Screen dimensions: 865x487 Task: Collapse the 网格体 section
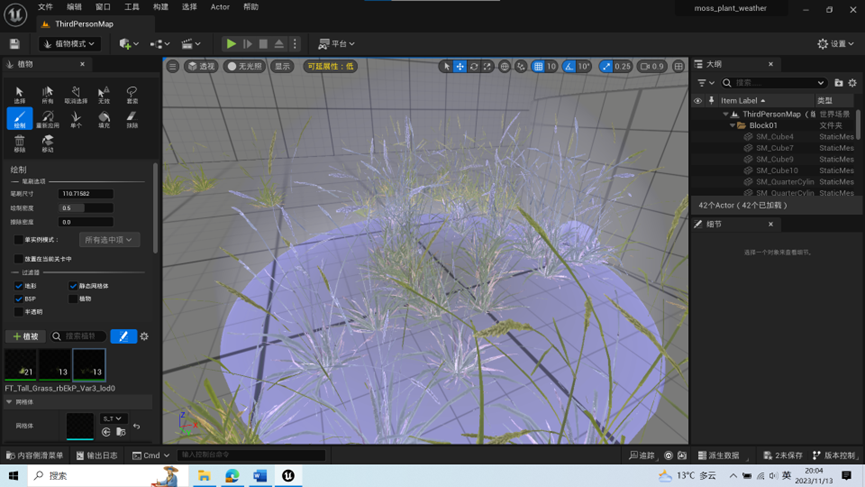coord(9,402)
